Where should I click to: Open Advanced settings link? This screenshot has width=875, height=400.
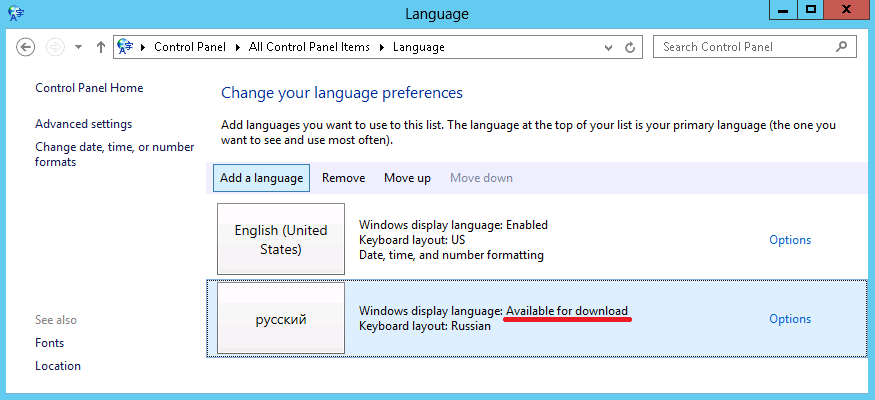click(x=83, y=124)
